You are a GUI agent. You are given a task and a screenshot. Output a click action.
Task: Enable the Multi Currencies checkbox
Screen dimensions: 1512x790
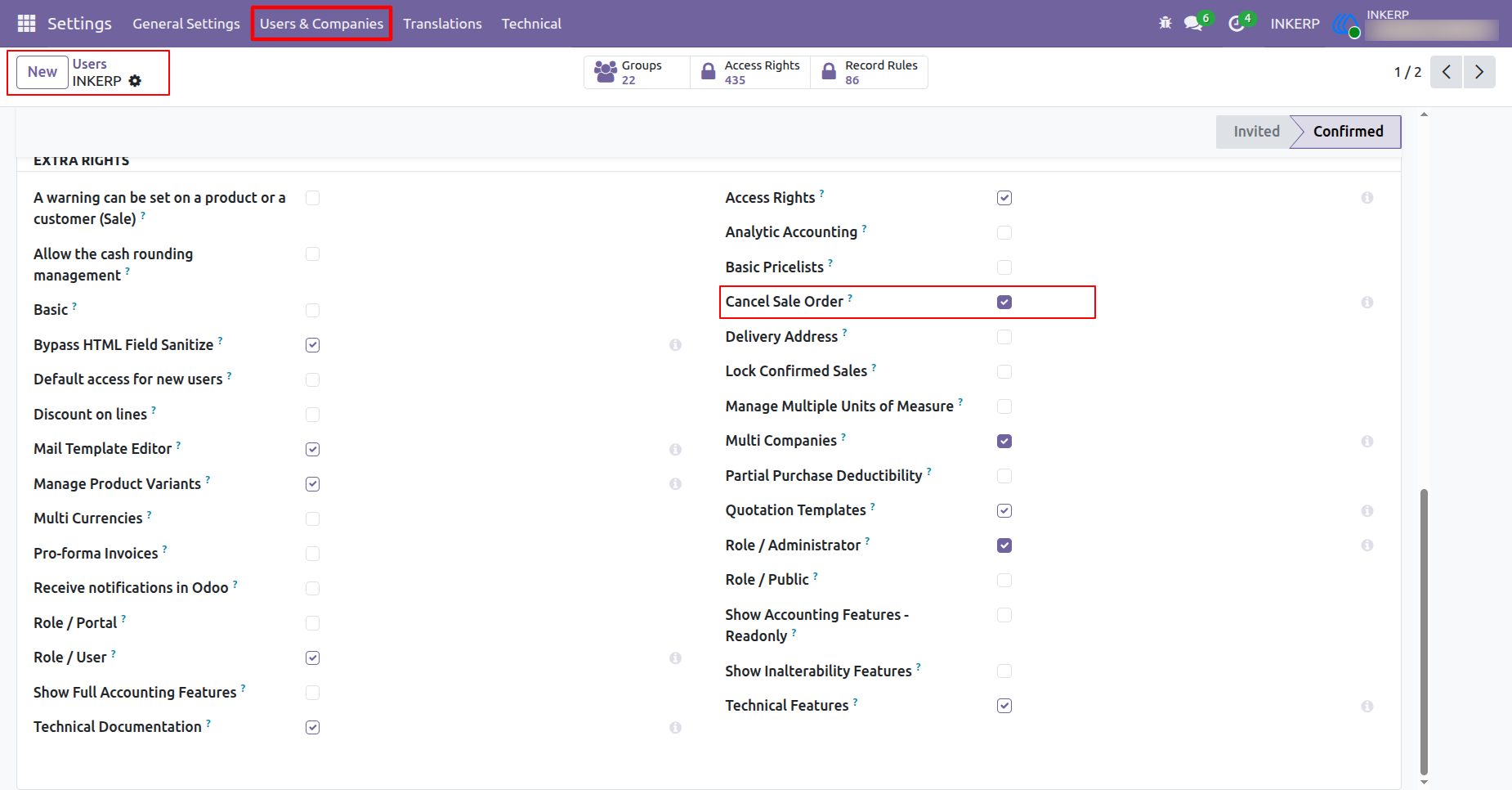click(x=312, y=519)
